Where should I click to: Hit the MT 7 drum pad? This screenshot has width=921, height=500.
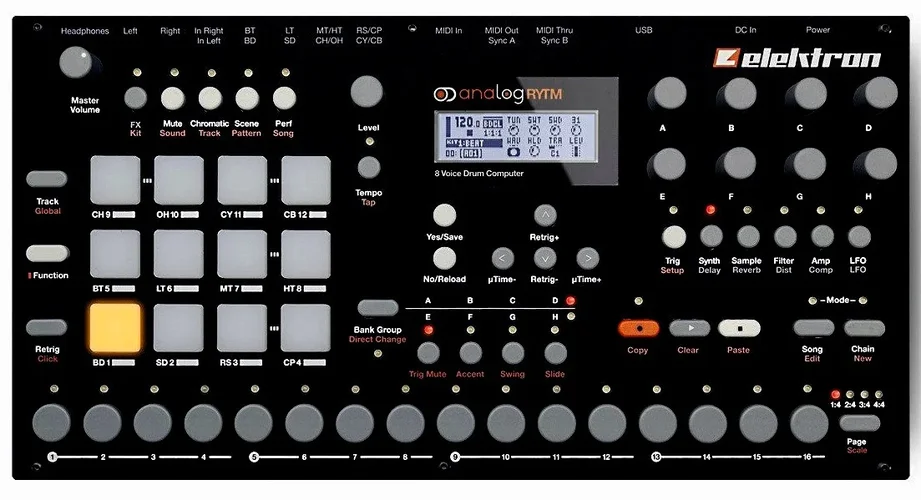point(242,254)
